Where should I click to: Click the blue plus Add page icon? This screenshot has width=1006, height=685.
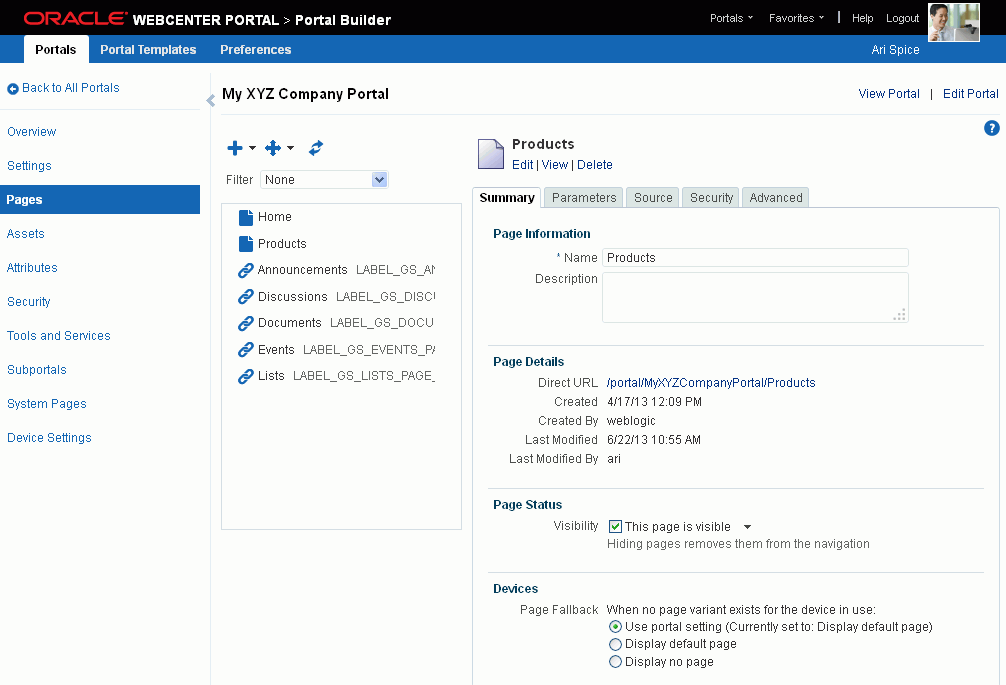tap(235, 148)
